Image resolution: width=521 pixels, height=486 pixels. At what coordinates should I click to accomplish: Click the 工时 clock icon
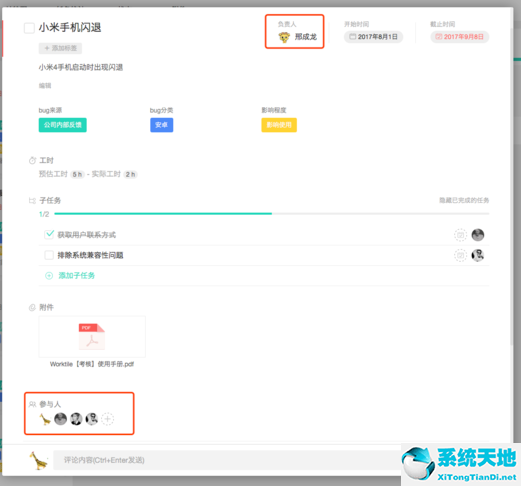coord(32,161)
